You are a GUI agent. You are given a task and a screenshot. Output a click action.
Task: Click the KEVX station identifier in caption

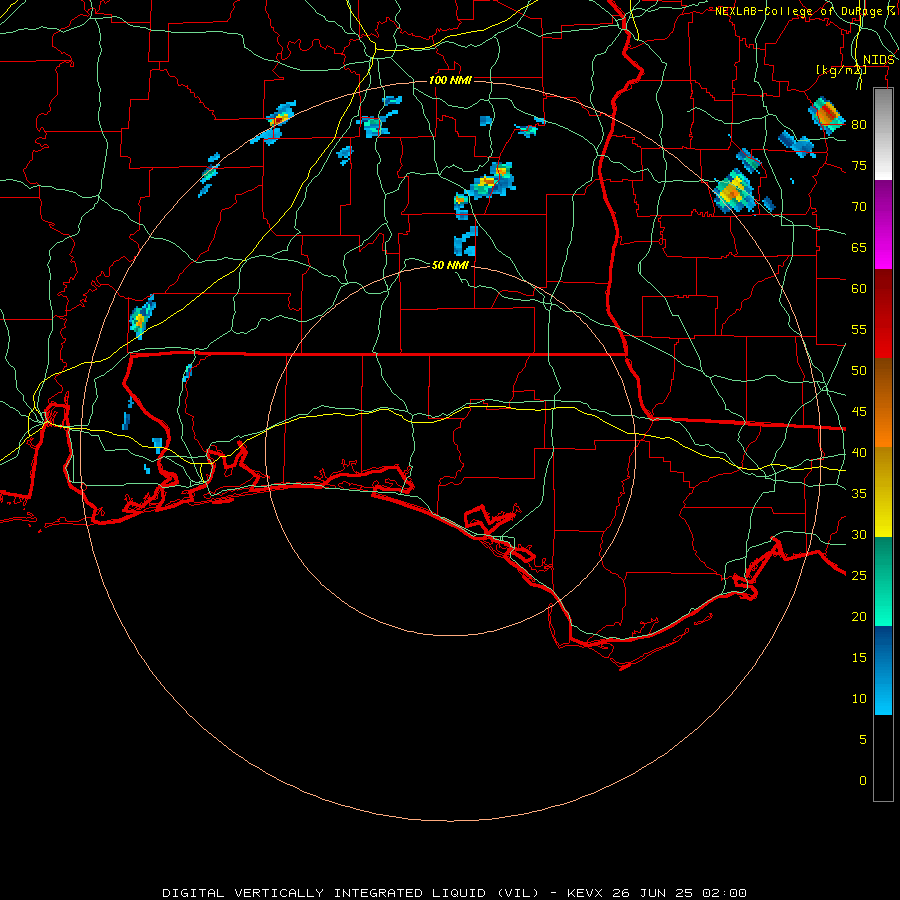[x=585, y=893]
